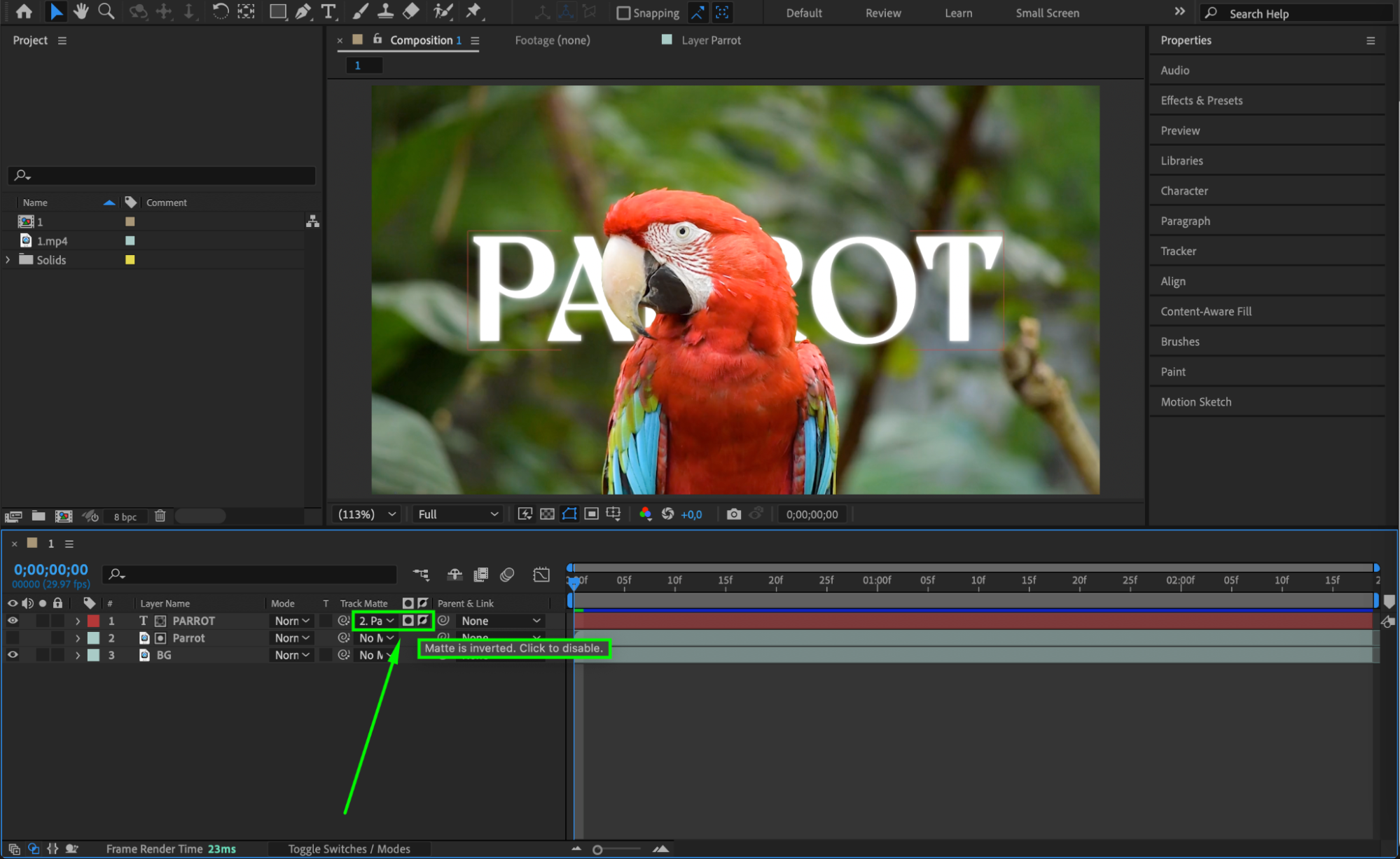
Task: Select the Hand tool
Action: point(81,12)
